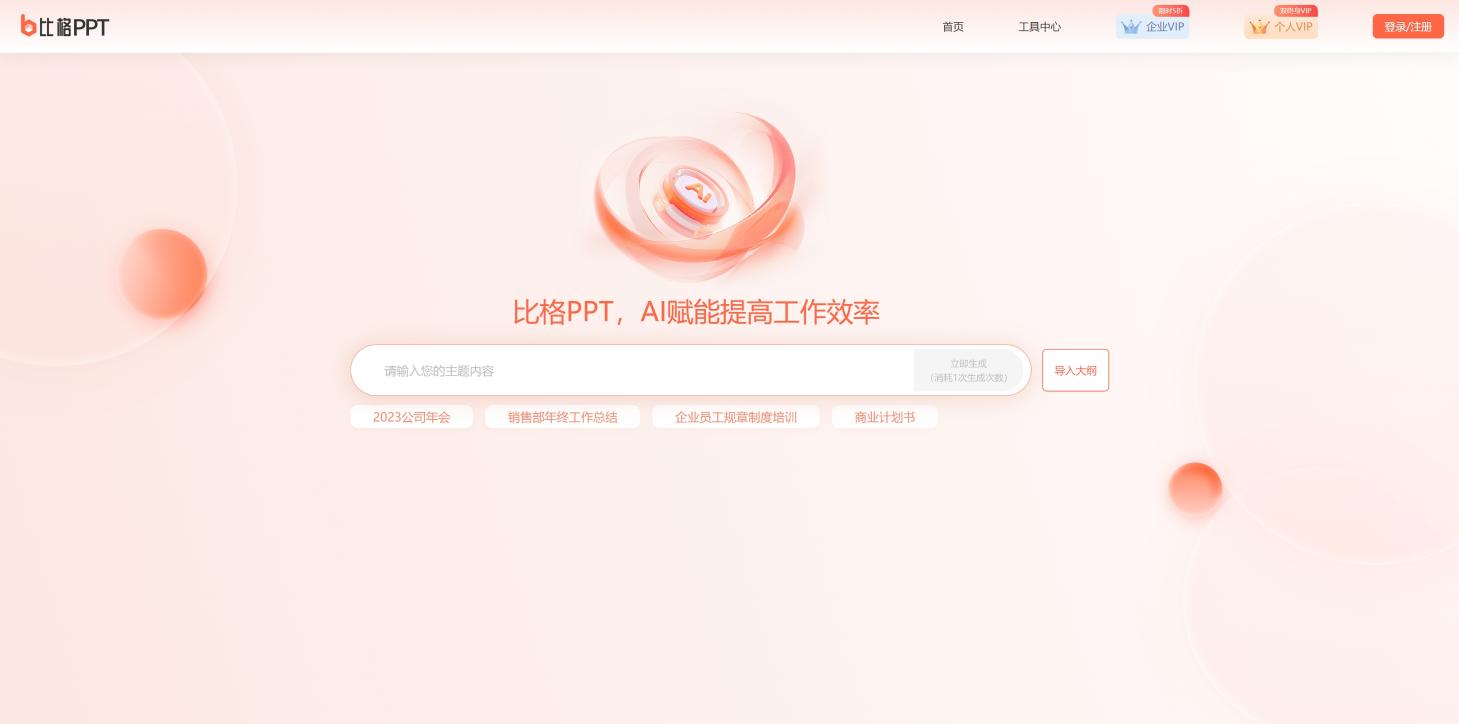Open the 首页 menu item
1459x724 pixels.
[953, 27]
